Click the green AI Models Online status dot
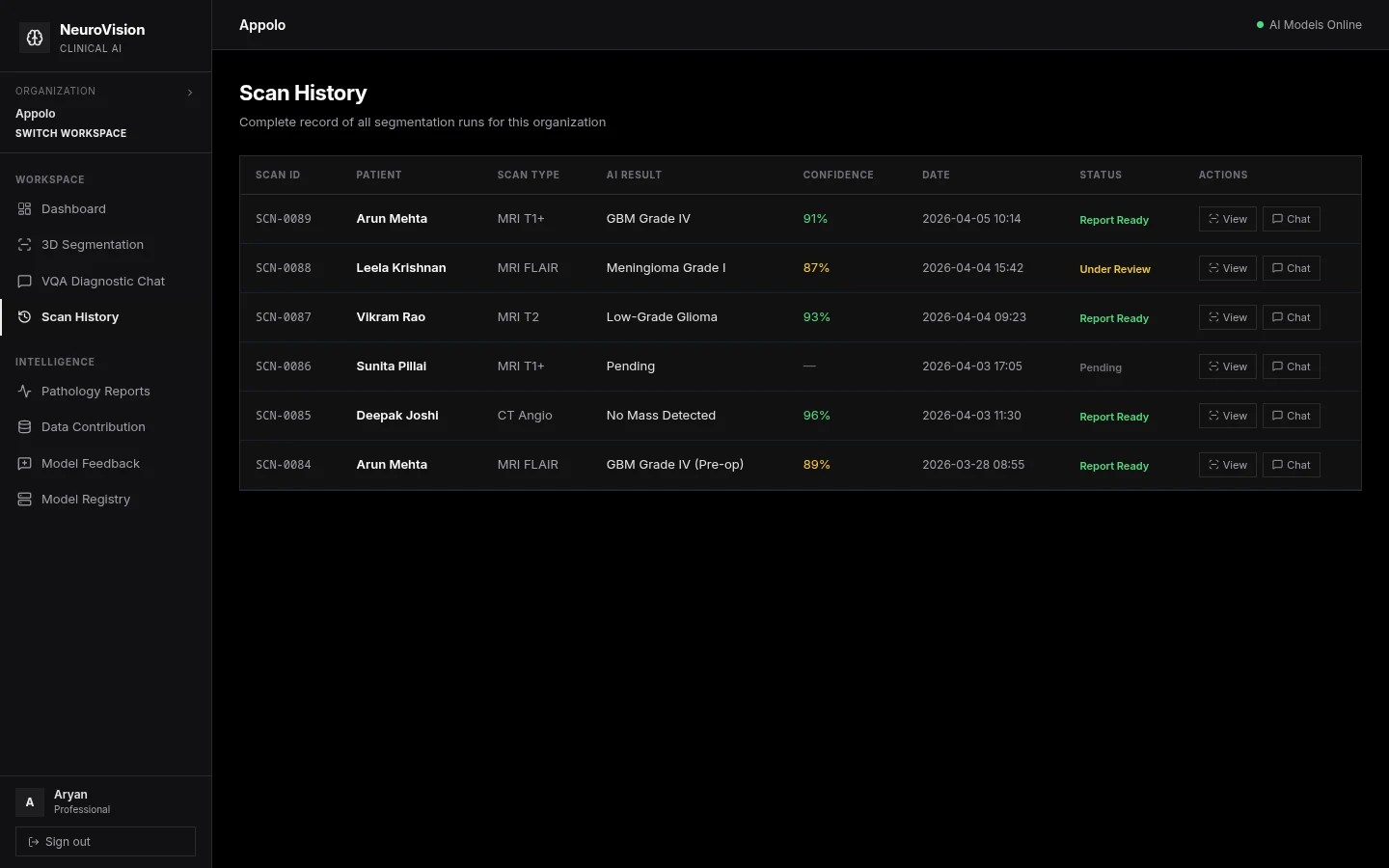 (x=1260, y=25)
